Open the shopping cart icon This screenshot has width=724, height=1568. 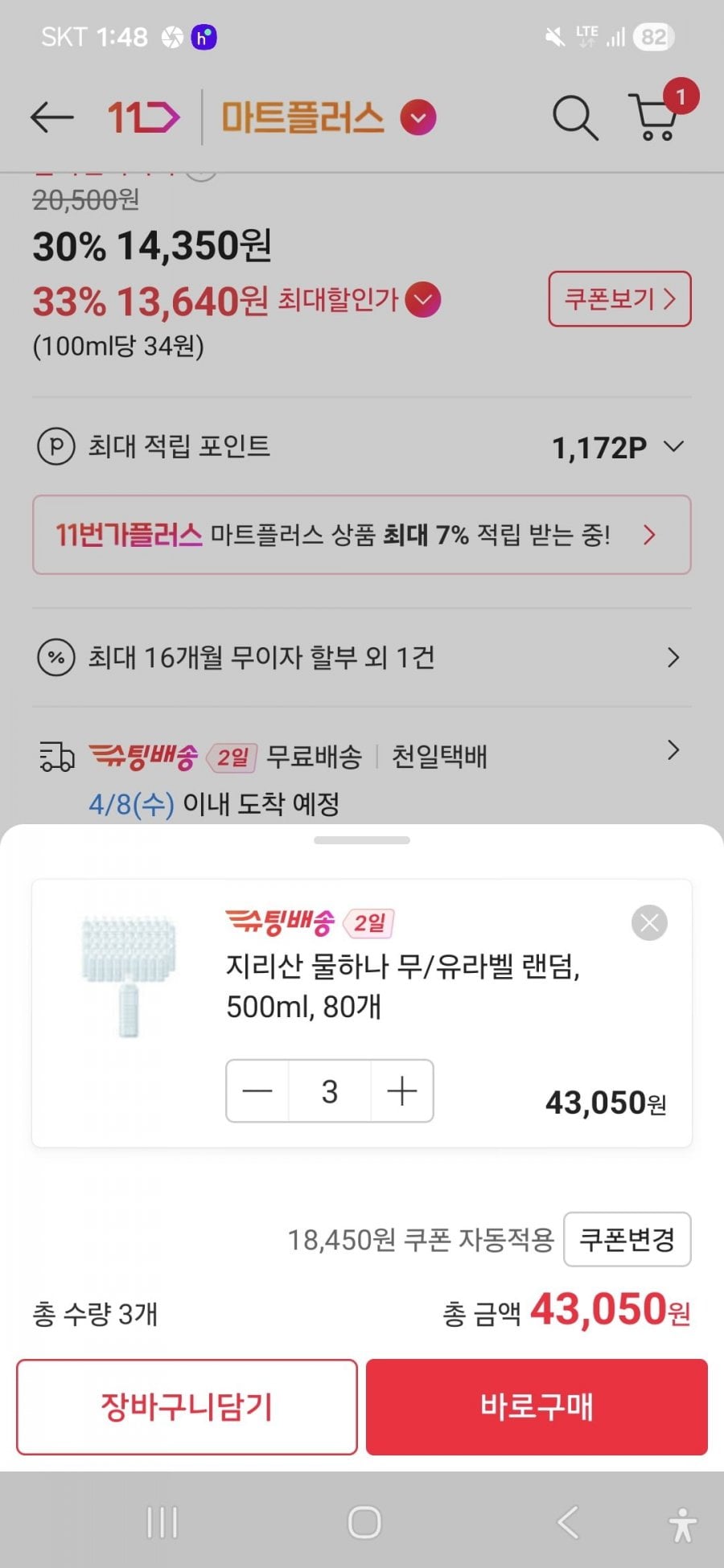[x=656, y=117]
